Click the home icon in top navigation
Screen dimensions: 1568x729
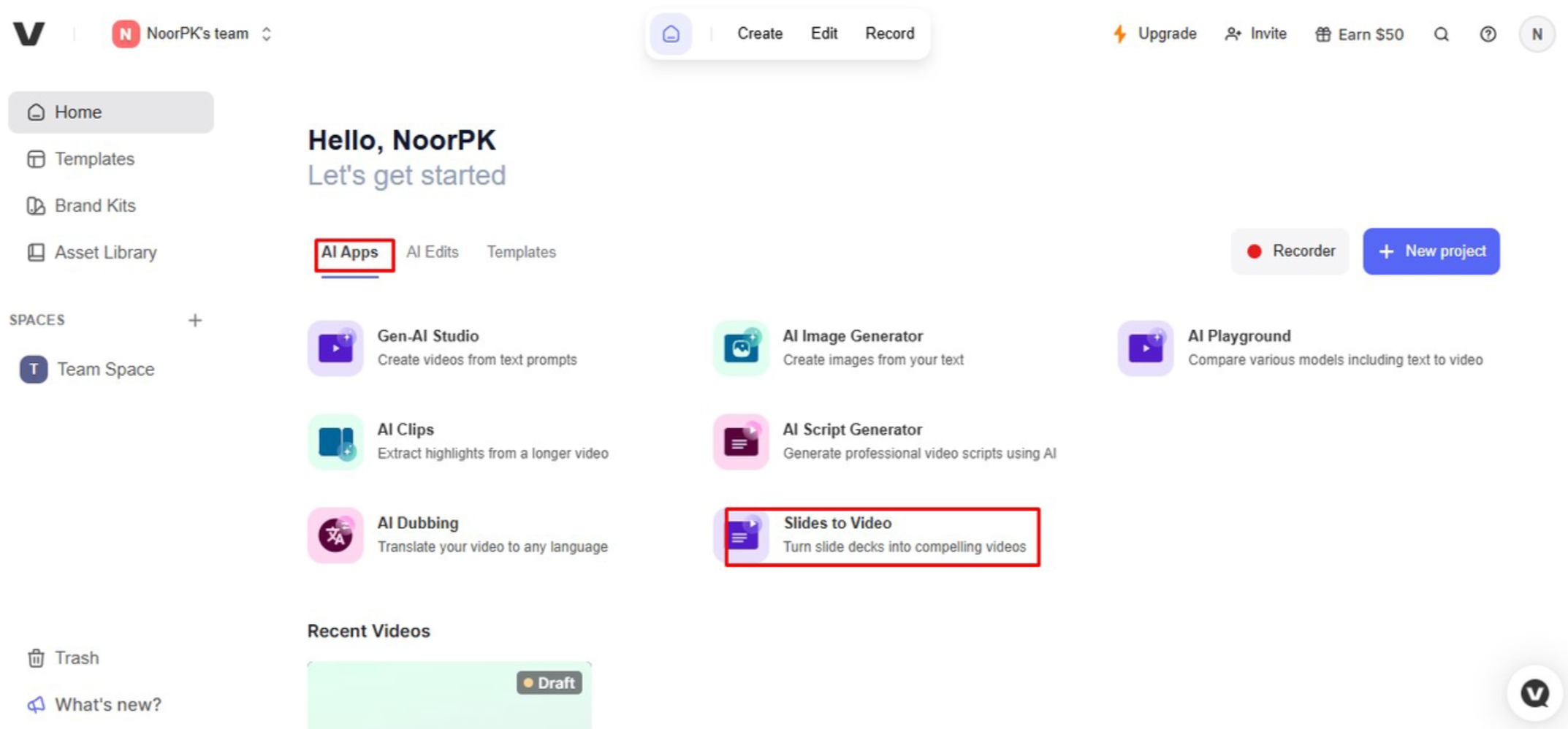point(671,34)
